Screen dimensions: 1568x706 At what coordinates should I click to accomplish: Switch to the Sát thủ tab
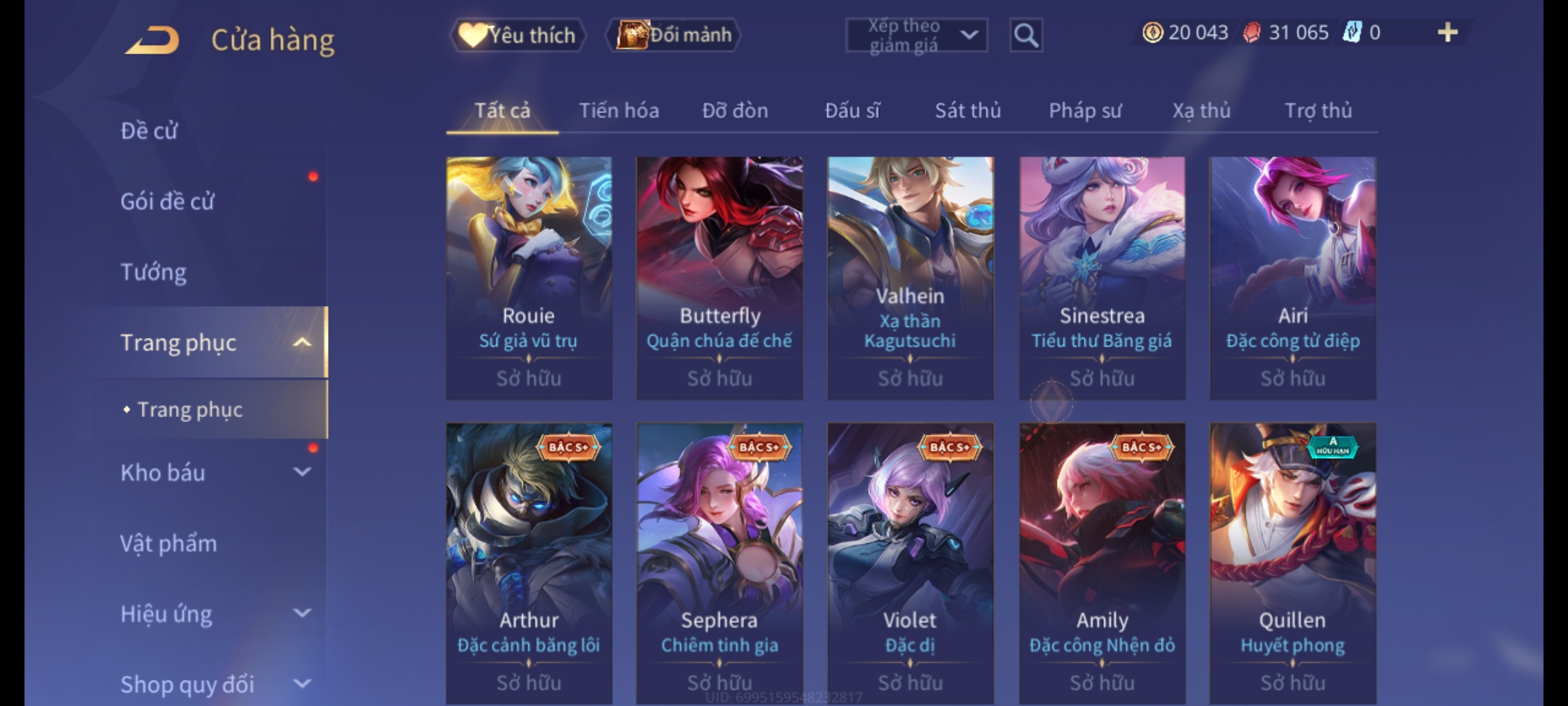tap(968, 110)
